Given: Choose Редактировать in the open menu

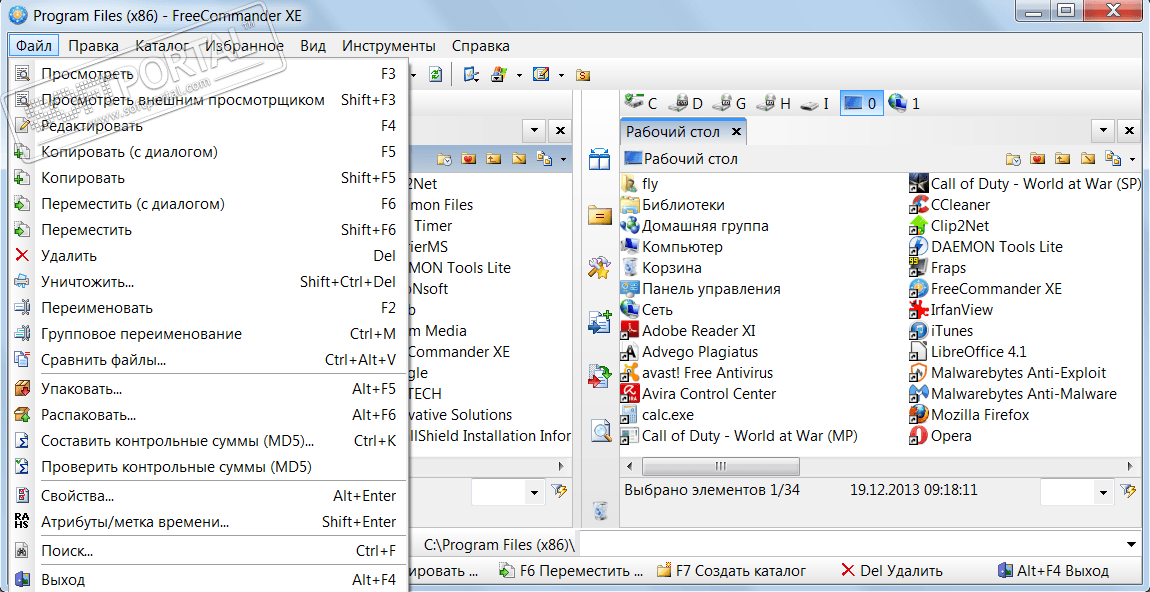Looking at the screenshot, I should click(206, 126).
